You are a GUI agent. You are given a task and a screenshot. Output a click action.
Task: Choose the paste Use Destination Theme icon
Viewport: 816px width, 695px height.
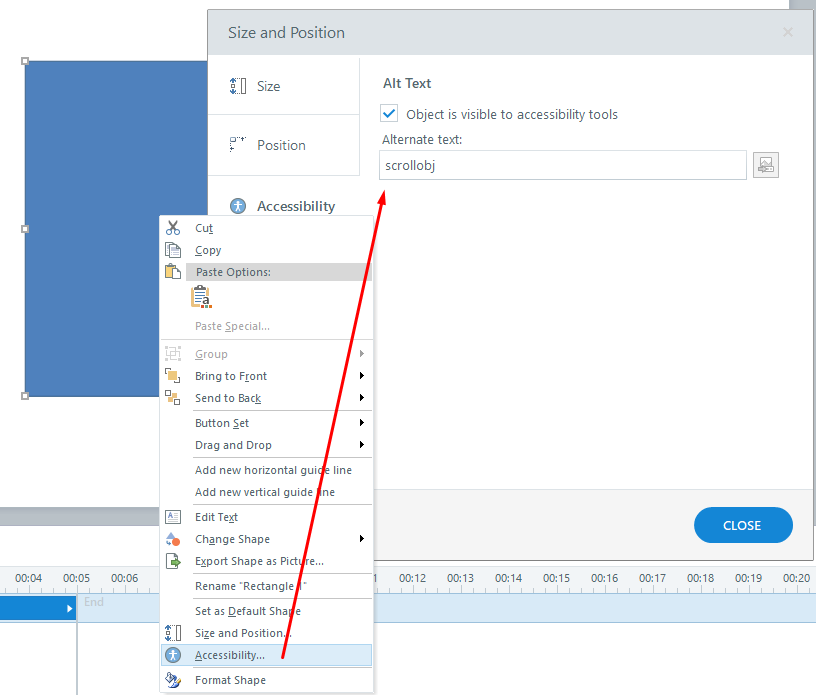pyautogui.click(x=201, y=297)
